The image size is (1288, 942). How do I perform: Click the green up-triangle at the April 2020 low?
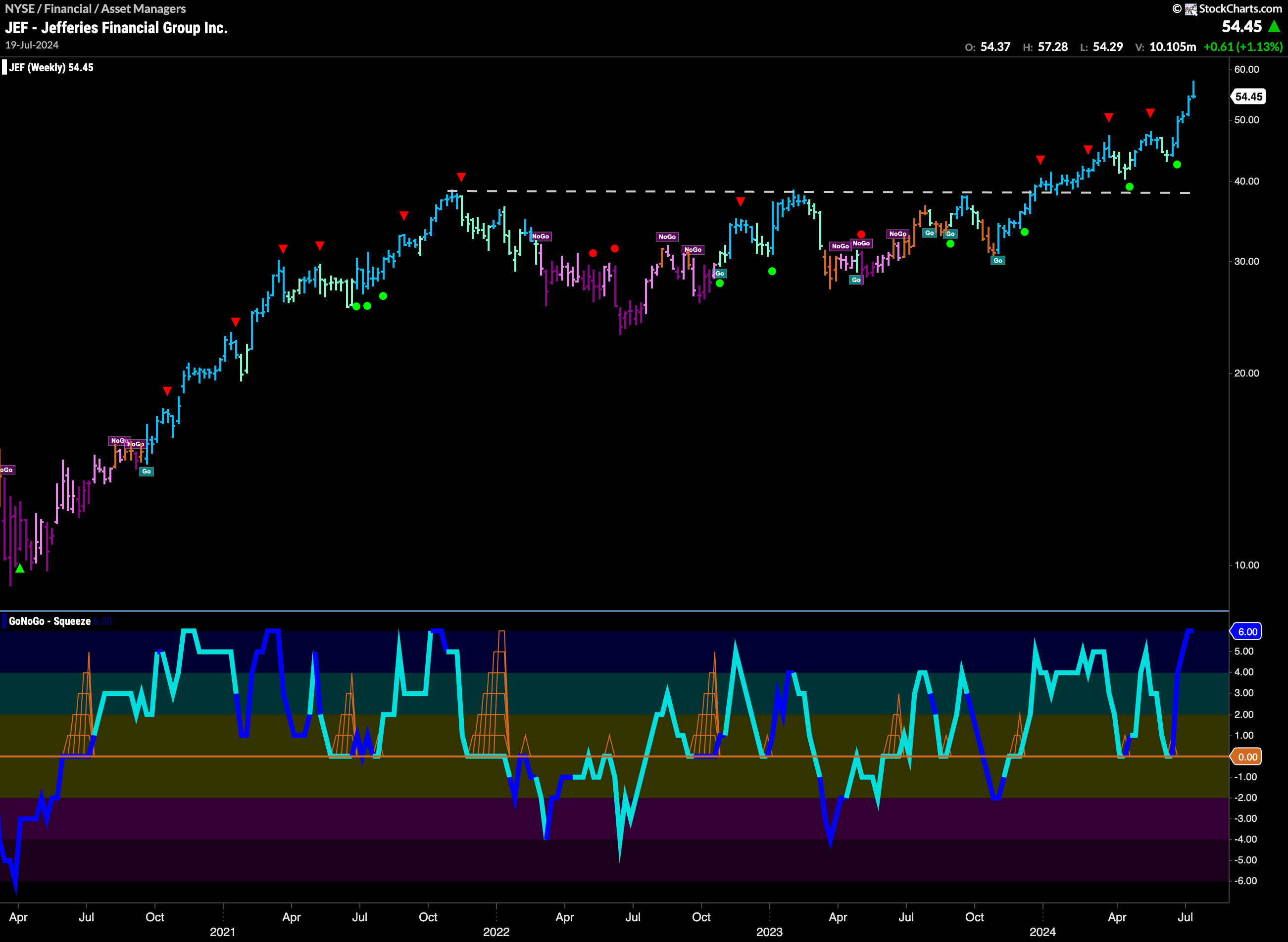(20, 568)
